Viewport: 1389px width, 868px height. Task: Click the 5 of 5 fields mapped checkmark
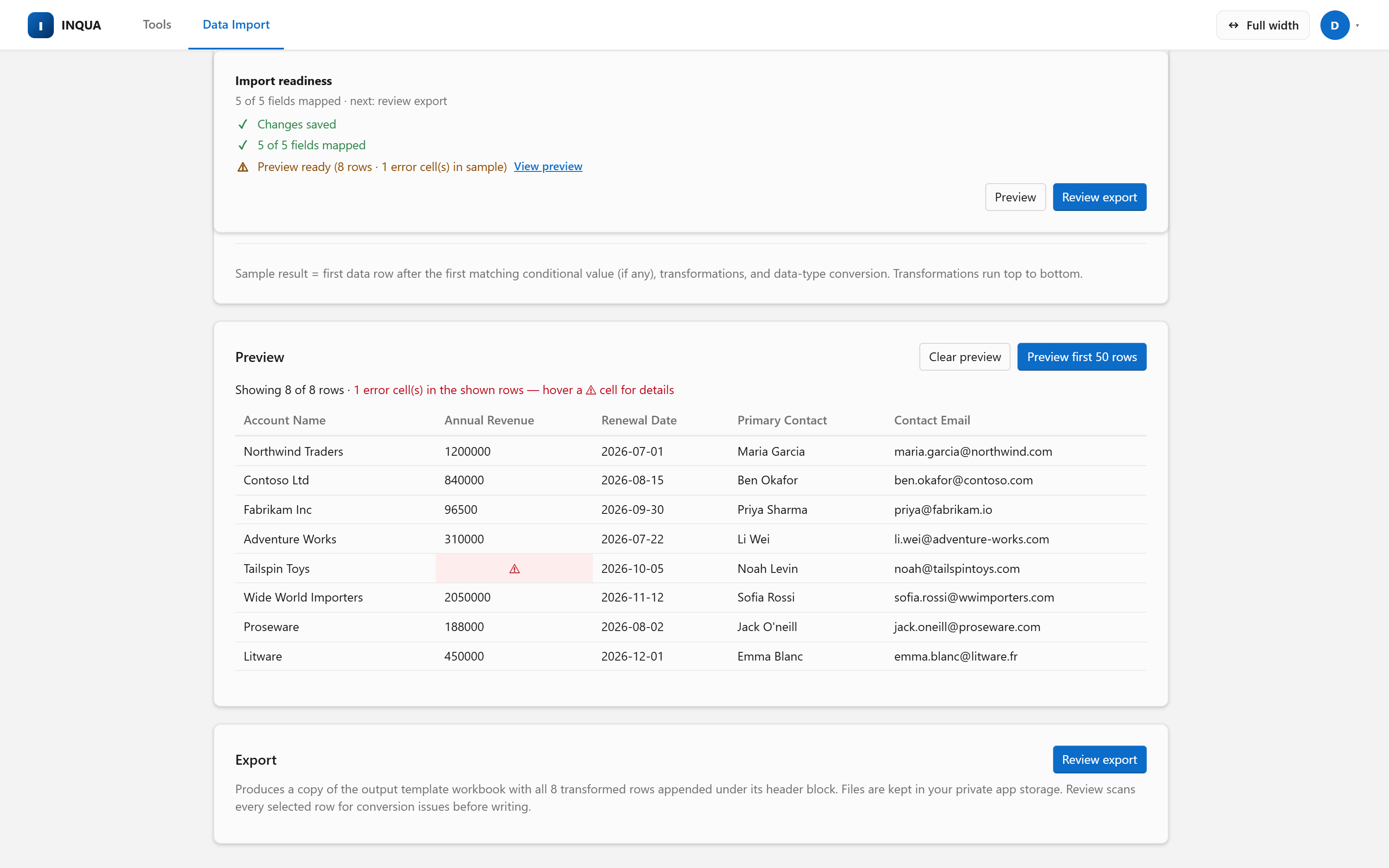click(243, 145)
